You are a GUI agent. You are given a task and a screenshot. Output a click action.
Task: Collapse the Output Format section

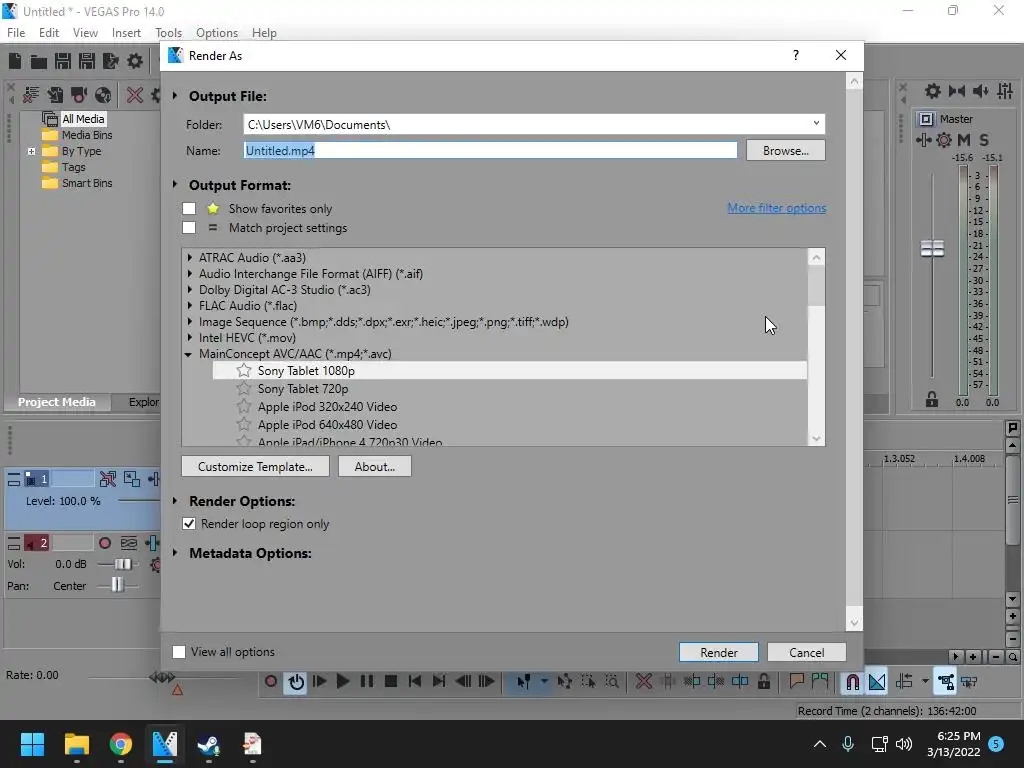pyautogui.click(x=175, y=185)
